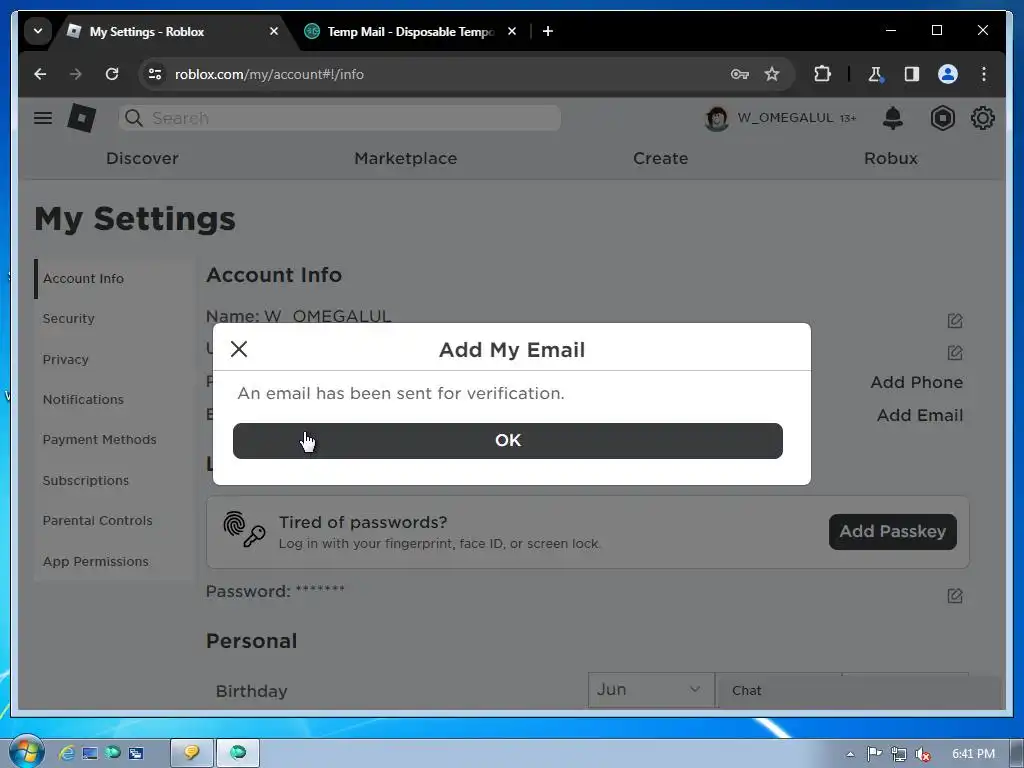
Task: Edit the username pencil icon
Action: tap(955, 353)
